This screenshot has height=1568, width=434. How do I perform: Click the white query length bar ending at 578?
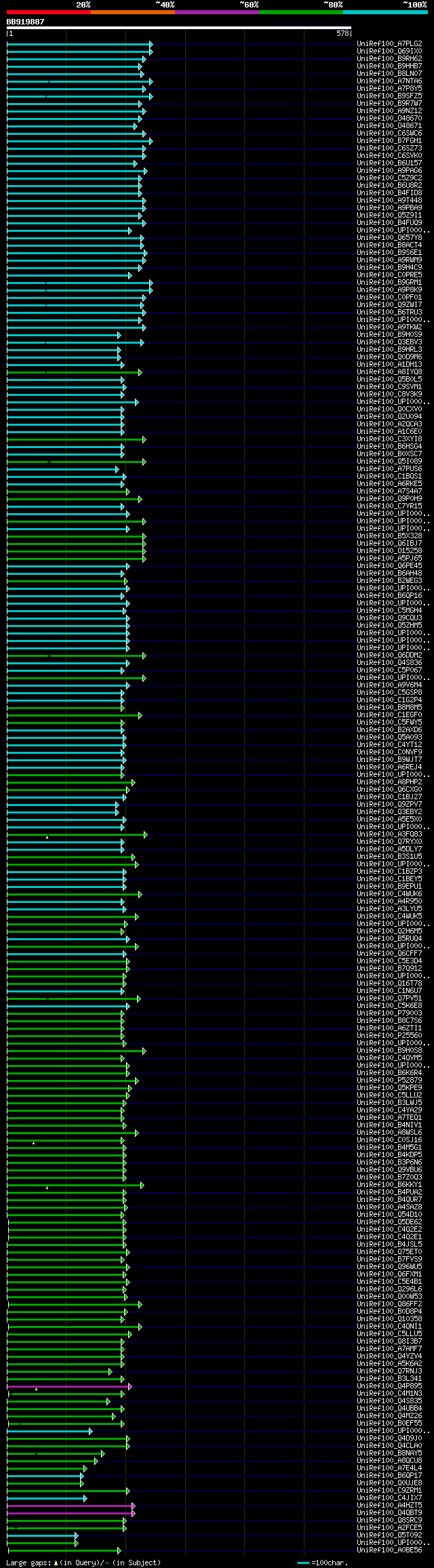coord(179,28)
